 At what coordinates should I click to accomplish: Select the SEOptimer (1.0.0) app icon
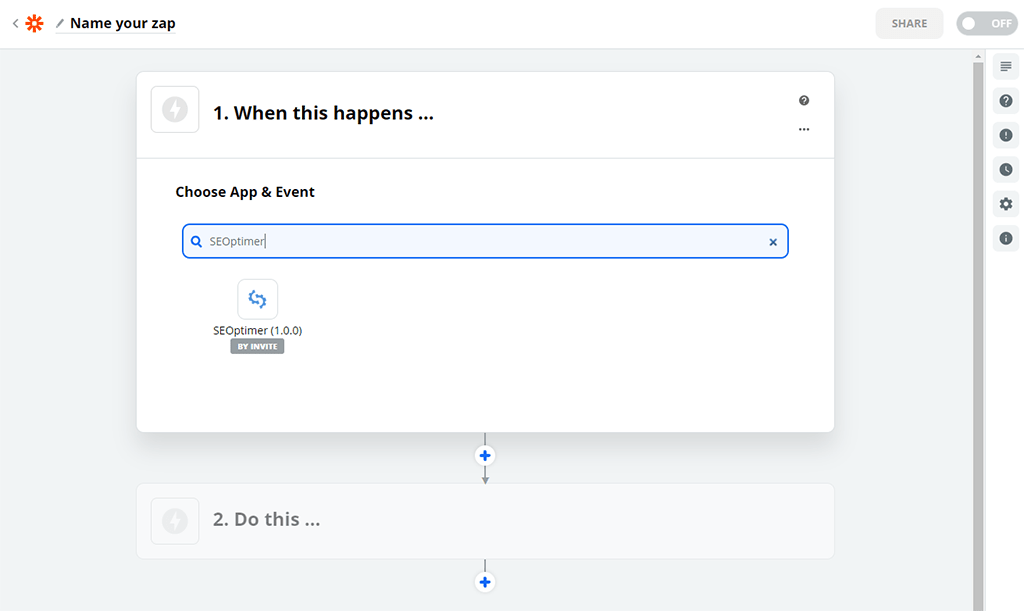257,299
